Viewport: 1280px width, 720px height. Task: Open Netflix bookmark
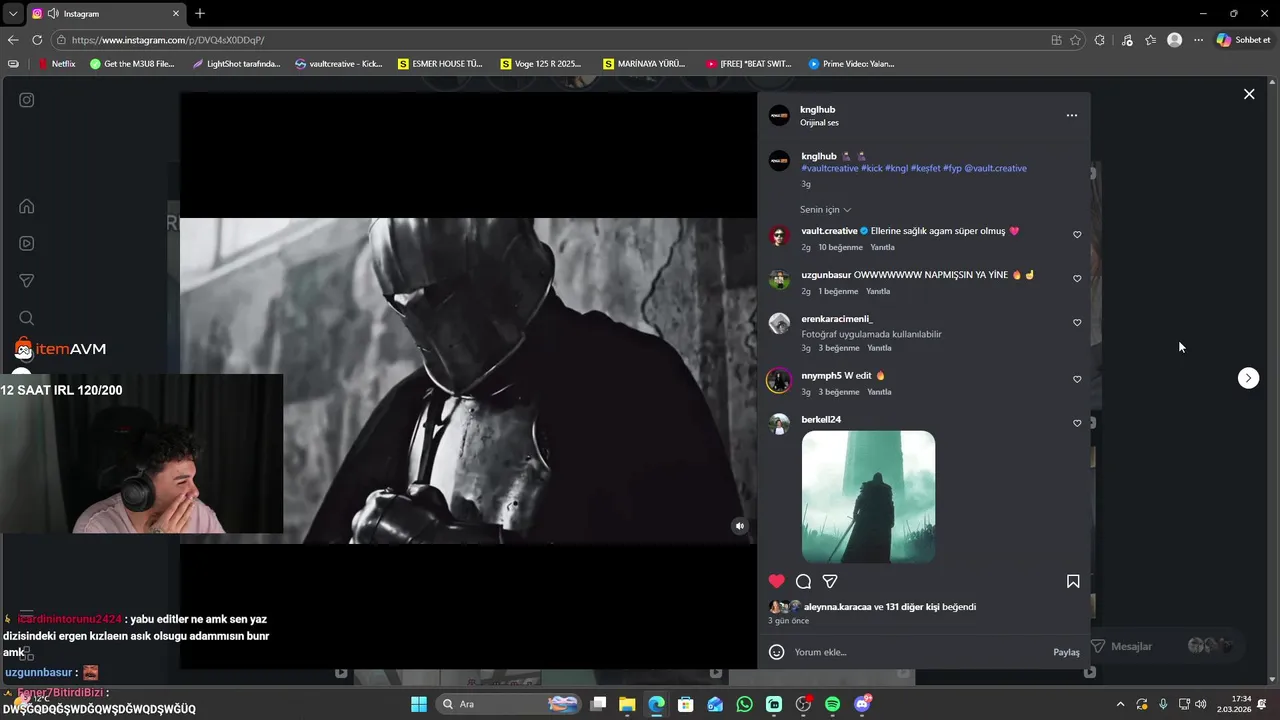coord(57,64)
